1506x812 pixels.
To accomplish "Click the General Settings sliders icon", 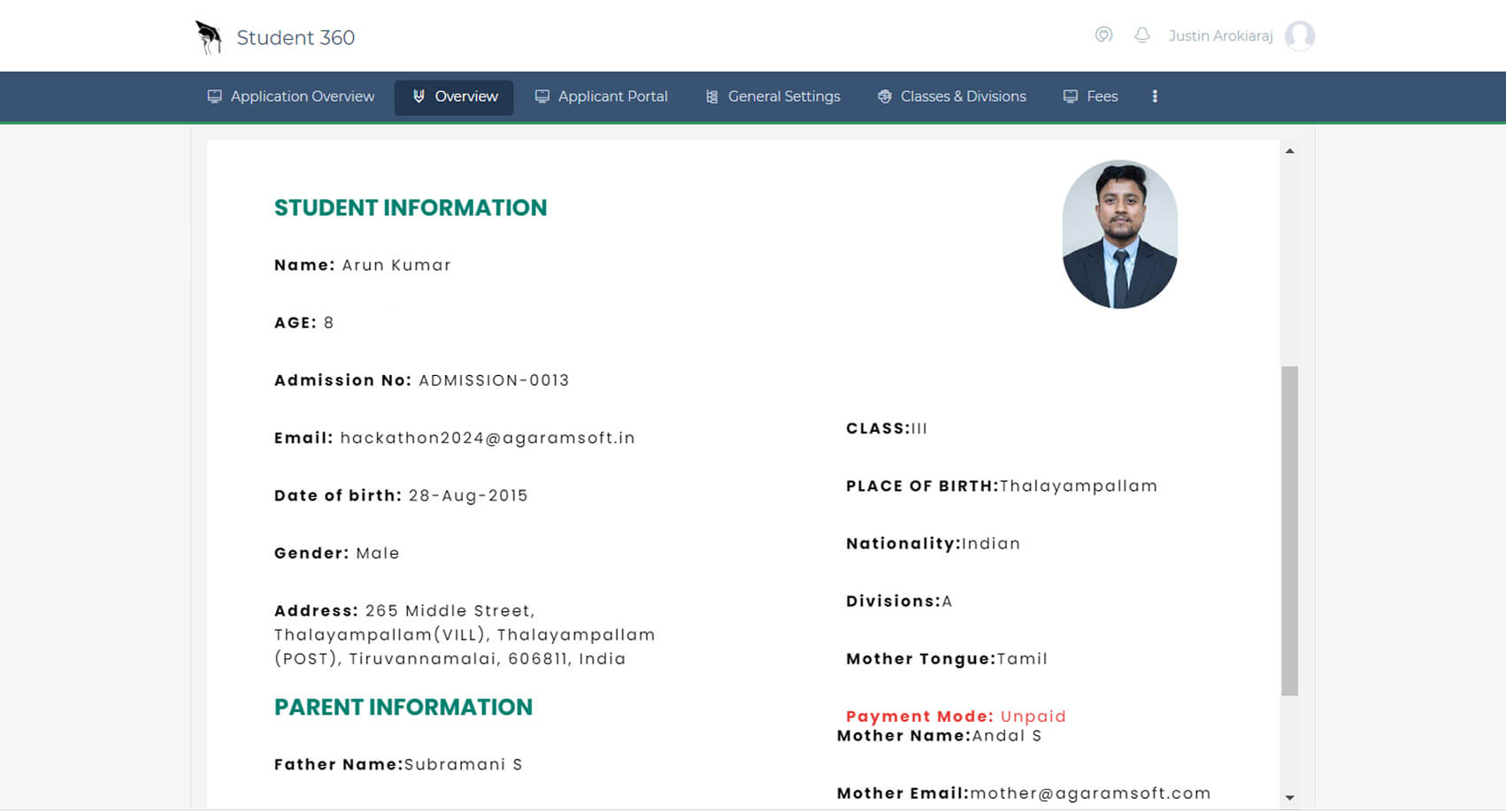I will point(711,96).
